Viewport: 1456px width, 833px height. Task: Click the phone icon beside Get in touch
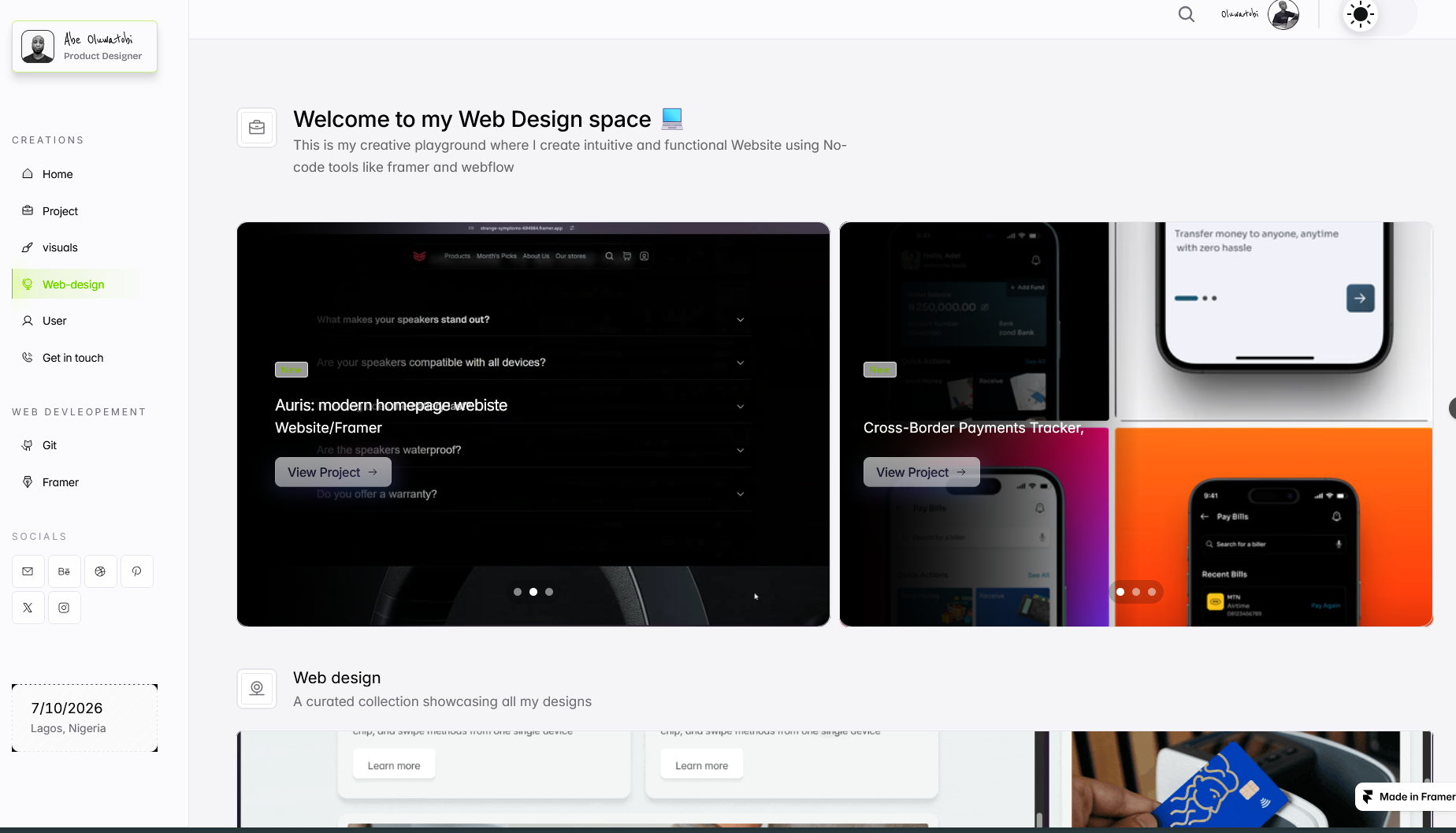[x=28, y=357]
